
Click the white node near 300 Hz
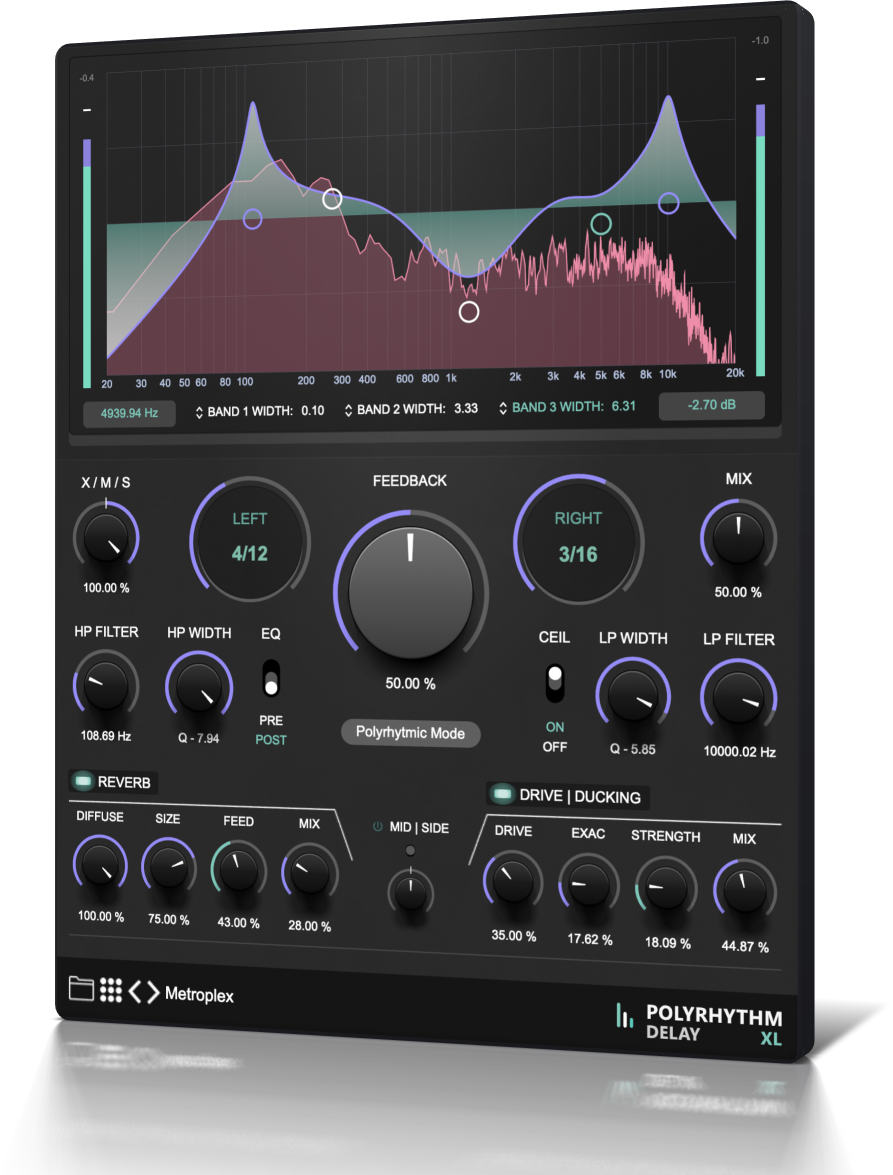332,199
